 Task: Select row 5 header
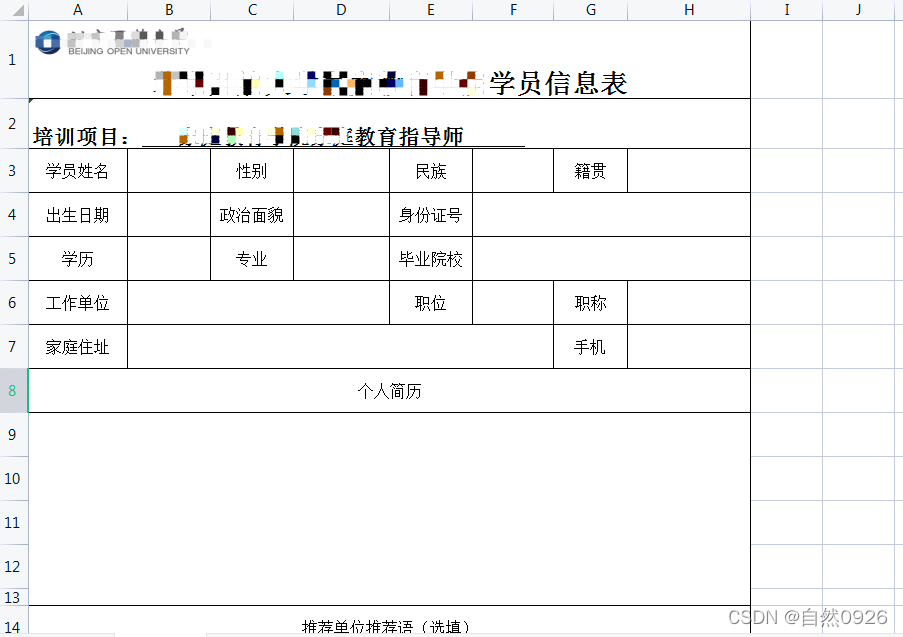(14, 259)
